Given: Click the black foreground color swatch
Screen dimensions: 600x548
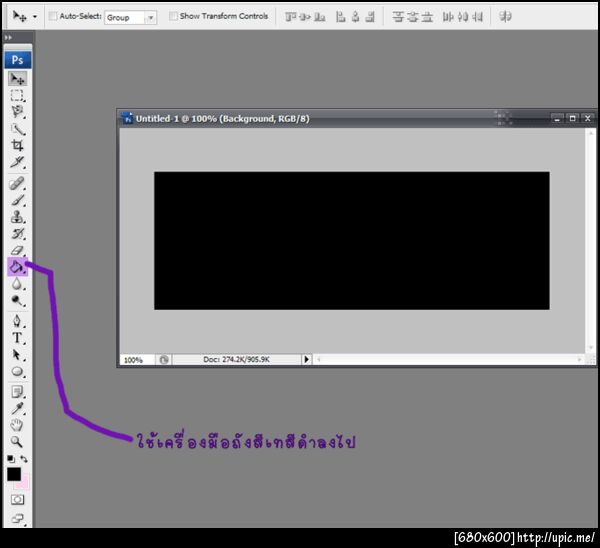Looking at the screenshot, I should [x=14, y=474].
